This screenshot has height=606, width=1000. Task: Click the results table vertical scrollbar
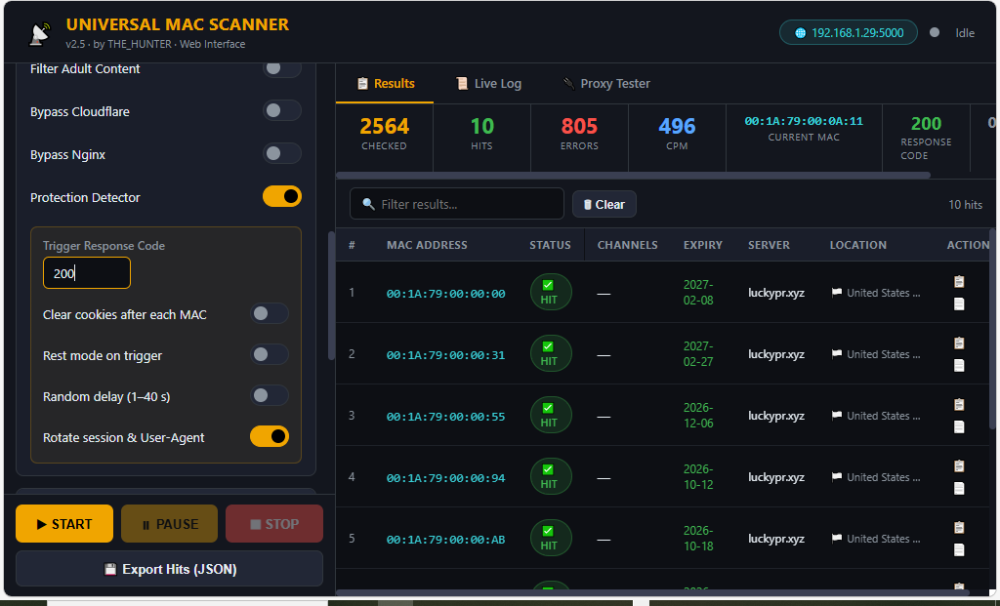(992, 329)
